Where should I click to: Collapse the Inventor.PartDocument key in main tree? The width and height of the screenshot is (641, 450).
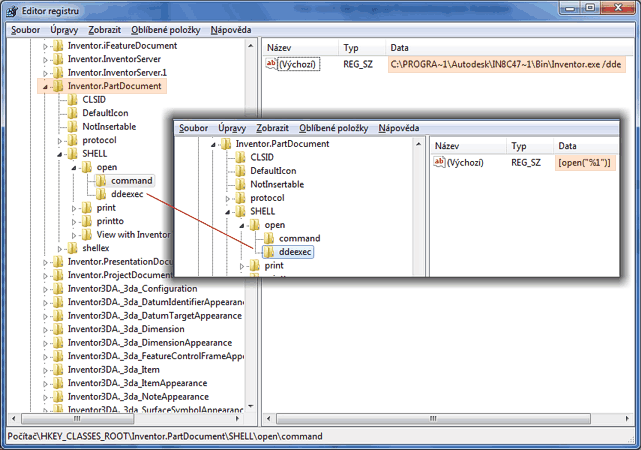45,87
